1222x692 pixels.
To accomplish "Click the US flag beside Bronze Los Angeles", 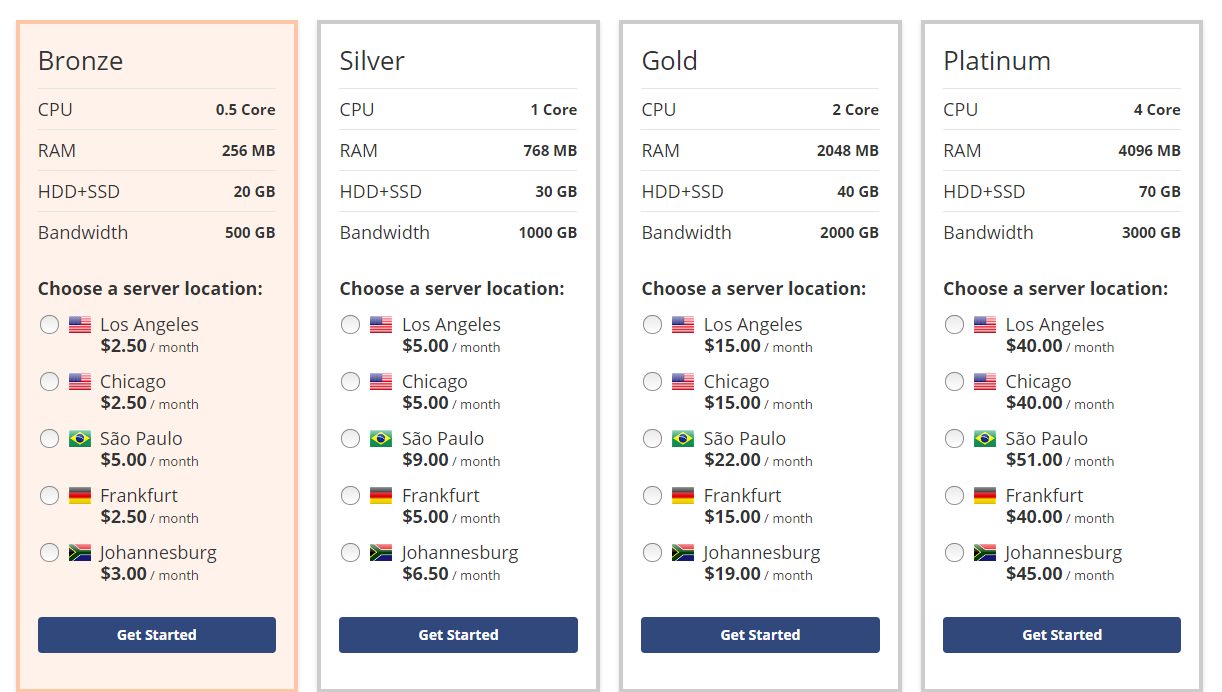I will pyautogui.click(x=80, y=325).
